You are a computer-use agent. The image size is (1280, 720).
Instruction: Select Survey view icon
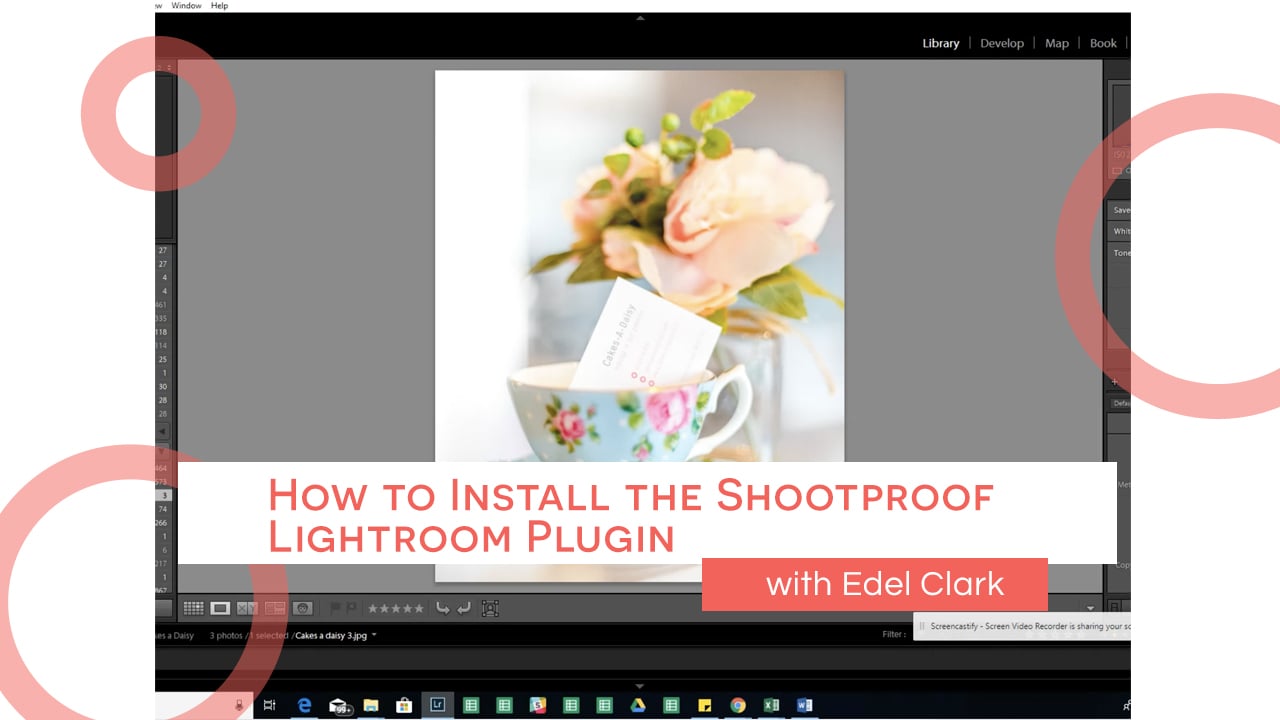pos(275,608)
